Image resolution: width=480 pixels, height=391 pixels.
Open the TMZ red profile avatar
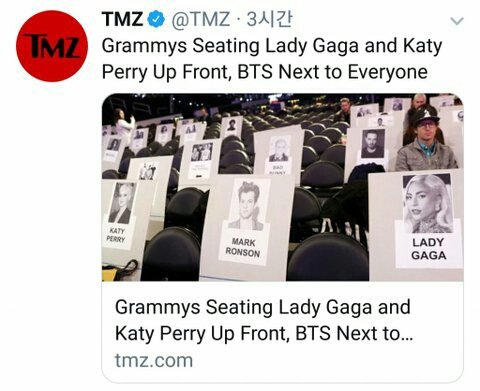point(52,46)
